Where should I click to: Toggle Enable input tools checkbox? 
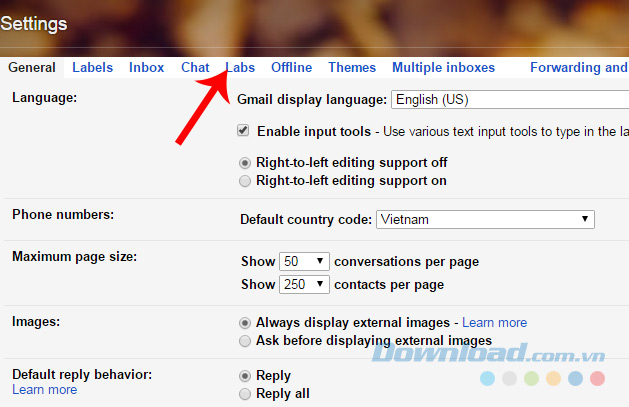(x=243, y=130)
